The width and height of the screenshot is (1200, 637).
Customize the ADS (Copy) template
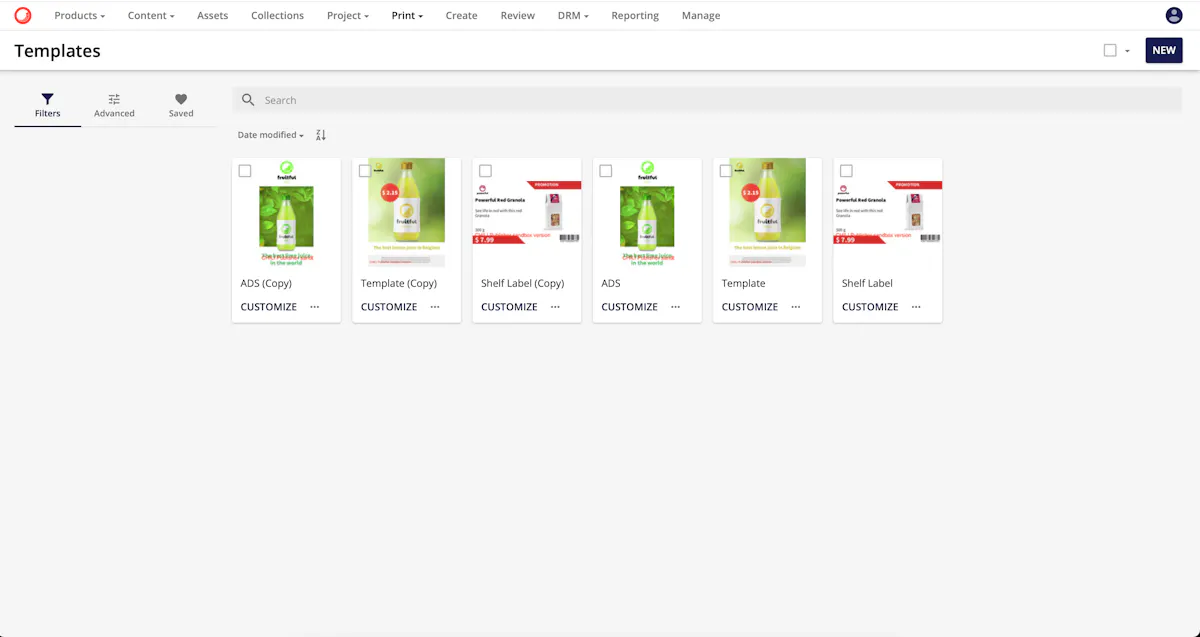point(269,307)
